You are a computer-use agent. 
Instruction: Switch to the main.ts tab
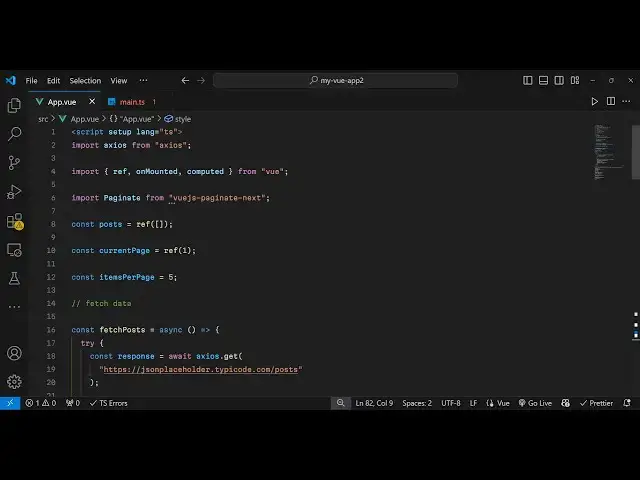[x=132, y=102]
